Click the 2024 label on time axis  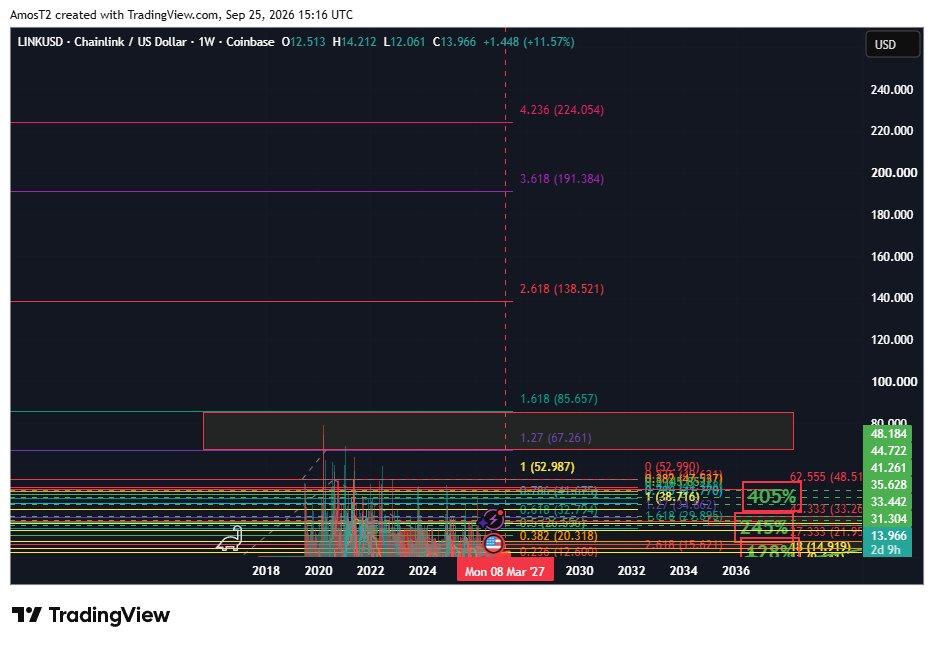point(423,571)
